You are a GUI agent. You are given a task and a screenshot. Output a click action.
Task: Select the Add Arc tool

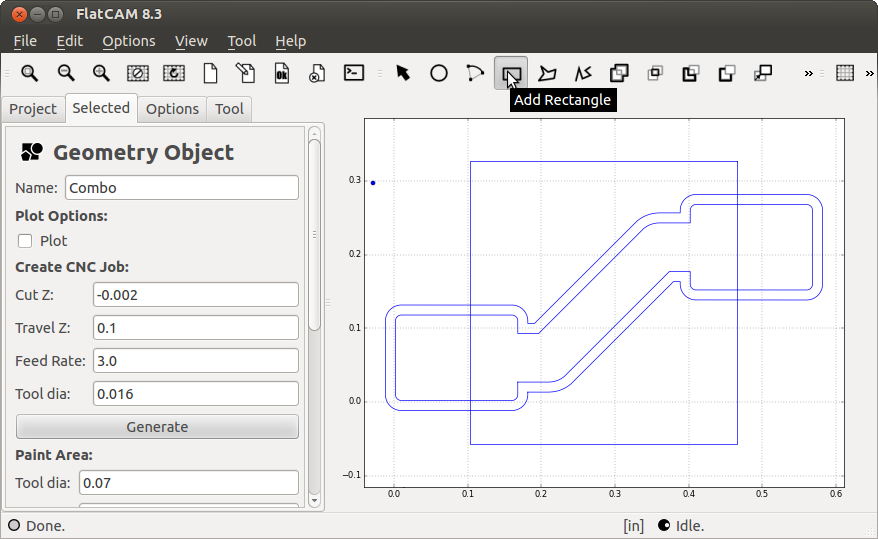coord(475,73)
